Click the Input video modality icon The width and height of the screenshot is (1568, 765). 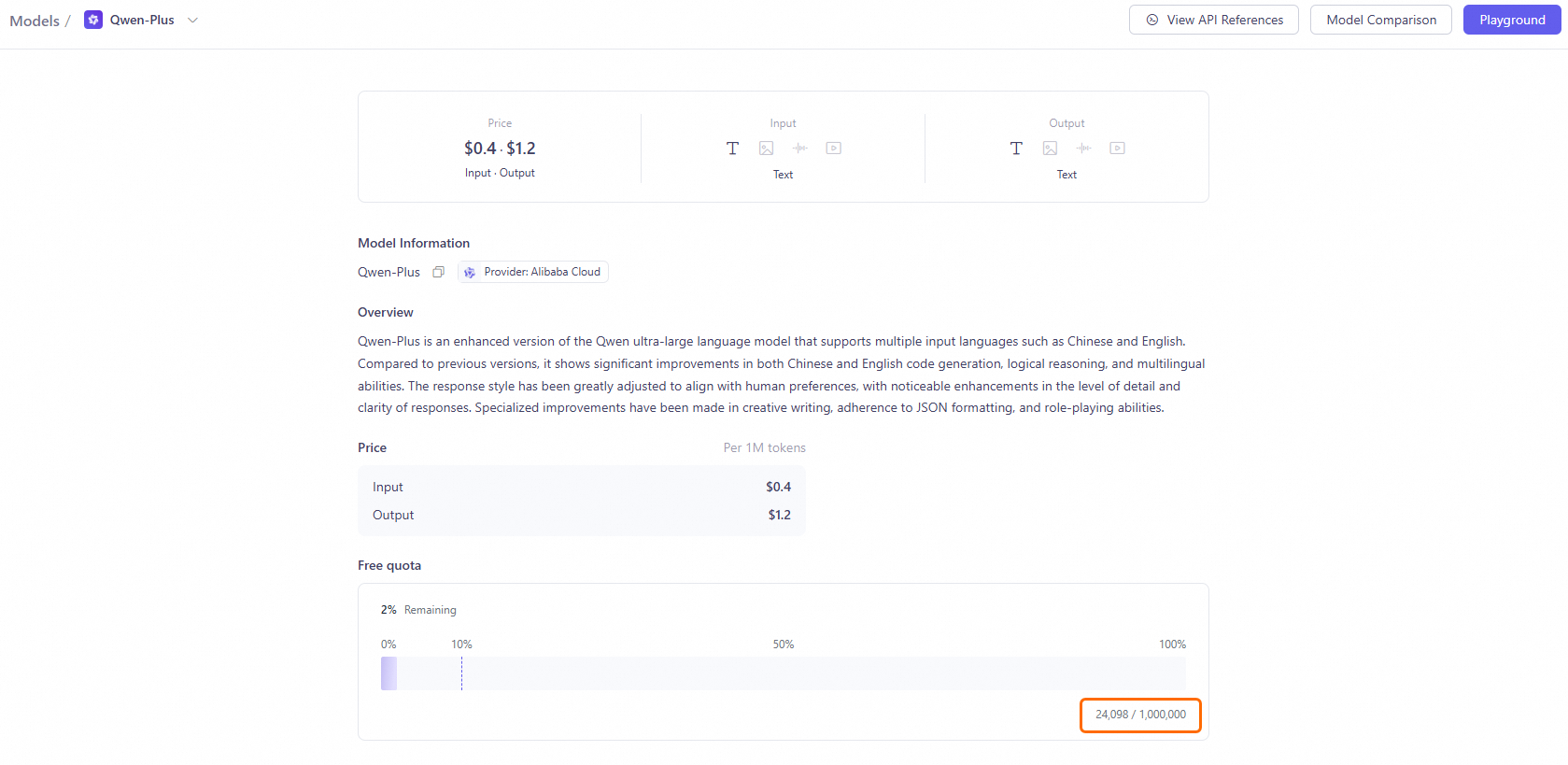834,148
